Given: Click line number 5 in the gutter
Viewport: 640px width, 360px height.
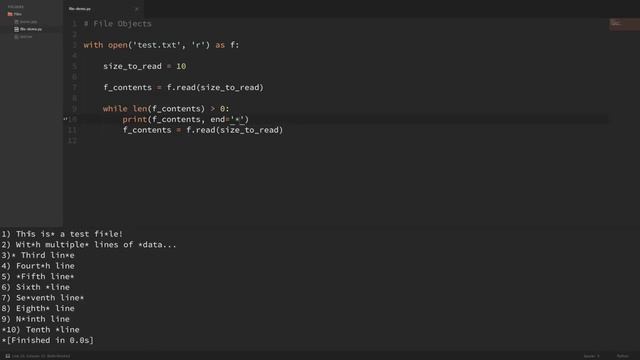Looking at the screenshot, I should (74, 66).
